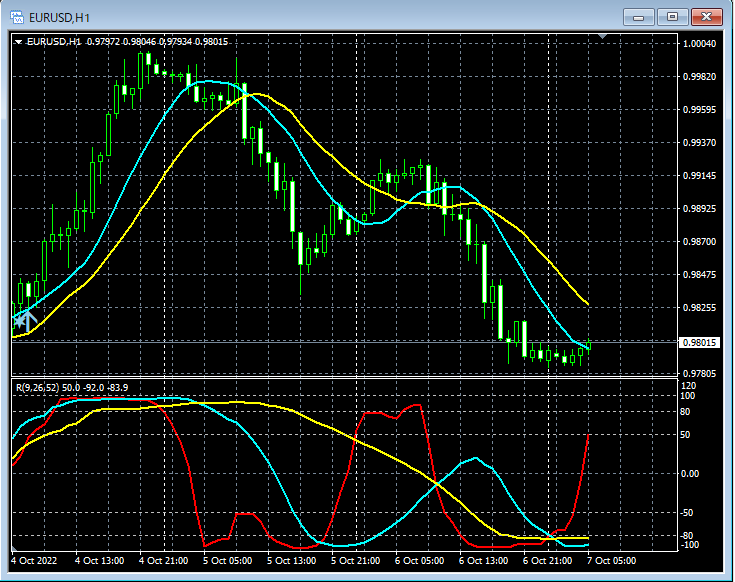
Task: Click the 0.99145 price scale label
Action: [x=699, y=176]
